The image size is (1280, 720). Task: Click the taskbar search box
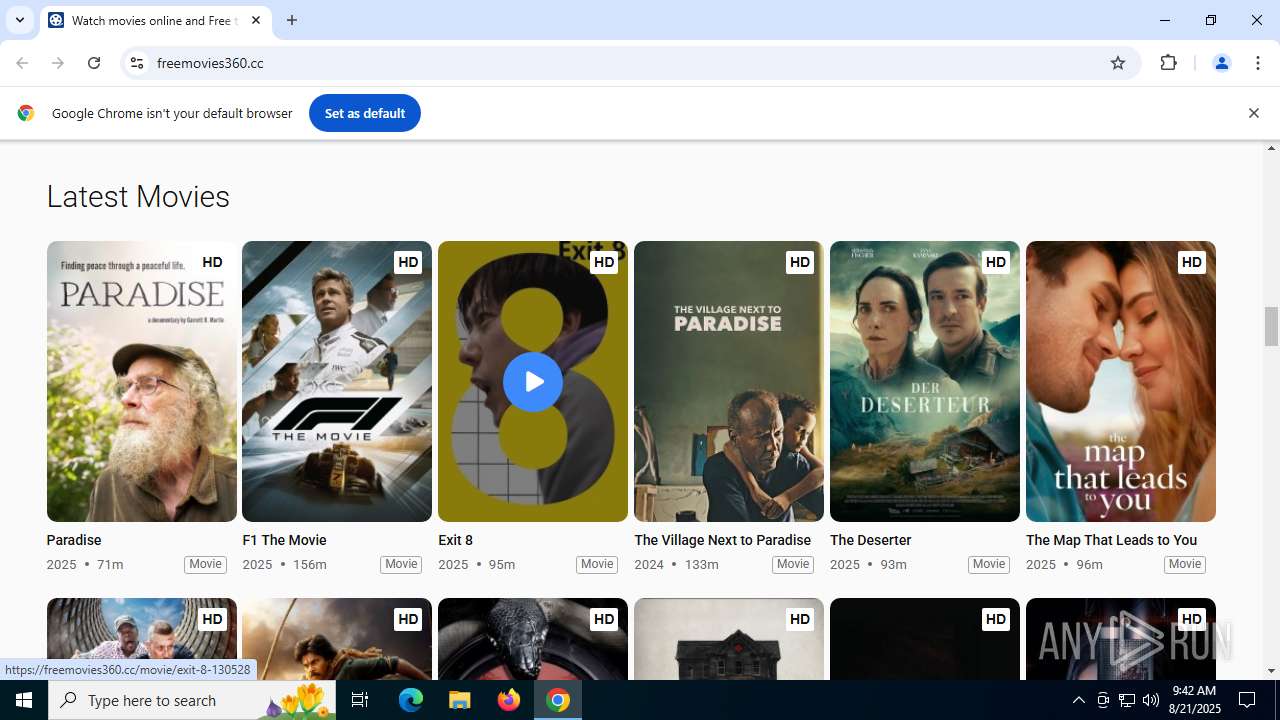(x=193, y=700)
